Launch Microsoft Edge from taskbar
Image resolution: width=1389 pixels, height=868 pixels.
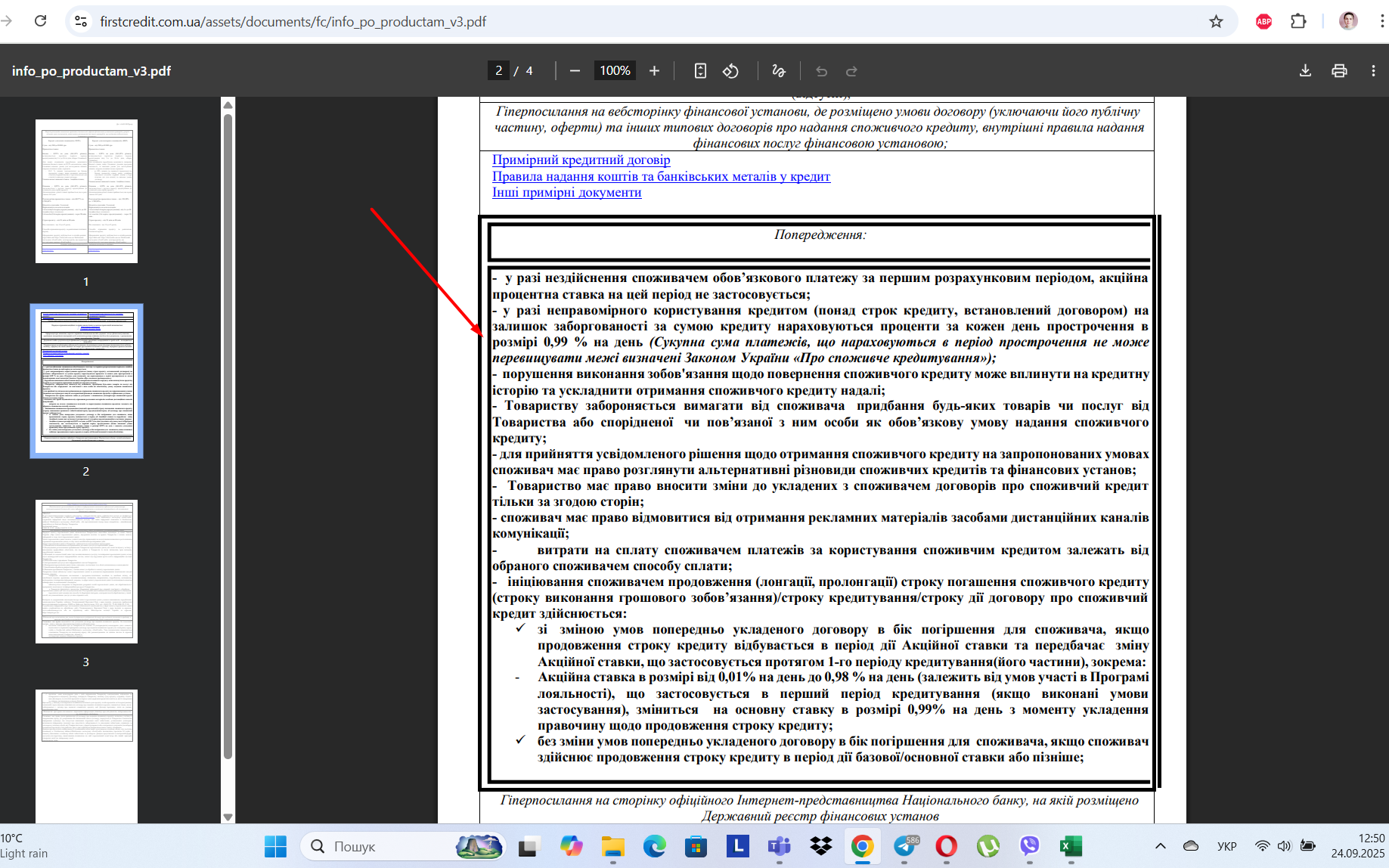(655, 846)
